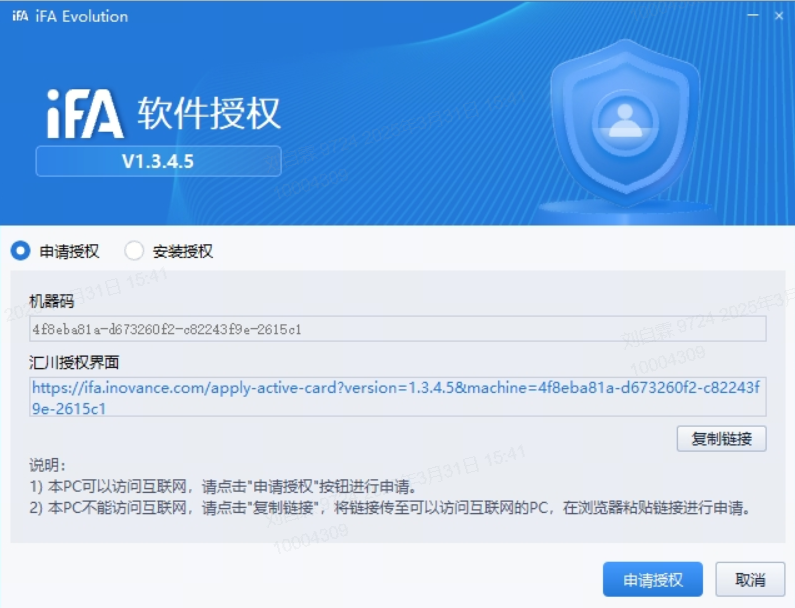Open the ifa.inovance.com authorization link
Viewport: 795px width, 608px height.
coord(396,398)
